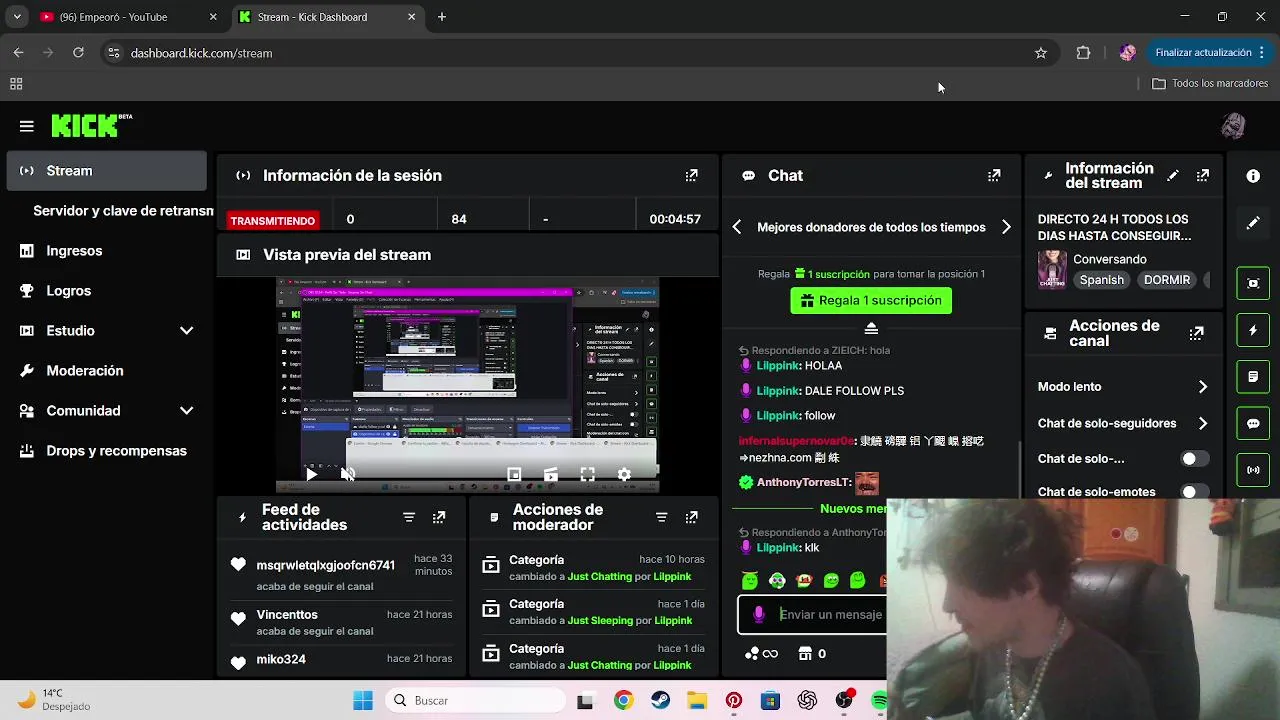Expand the Estudio sidebar section
Screen dimensions: 1280x720
coord(186,331)
